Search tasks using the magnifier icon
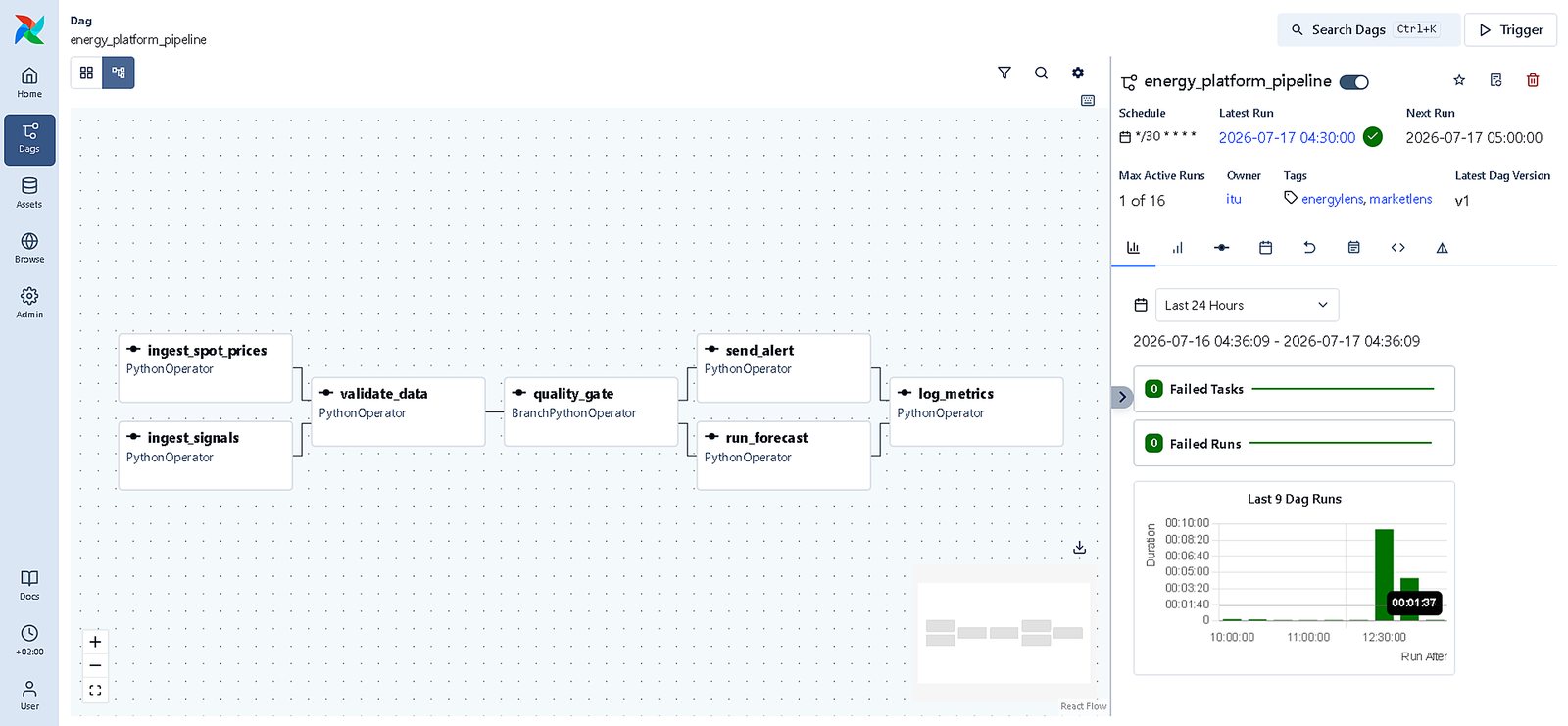1568x726 pixels. [x=1041, y=73]
